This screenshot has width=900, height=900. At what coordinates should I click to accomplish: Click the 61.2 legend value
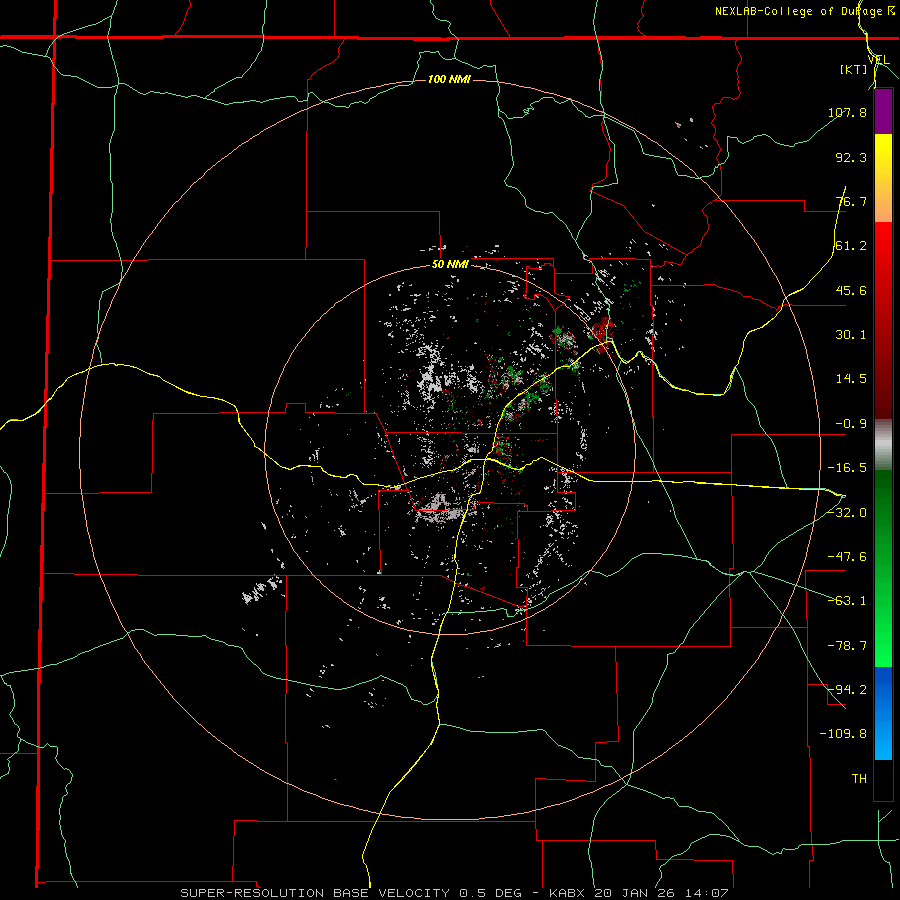(851, 246)
